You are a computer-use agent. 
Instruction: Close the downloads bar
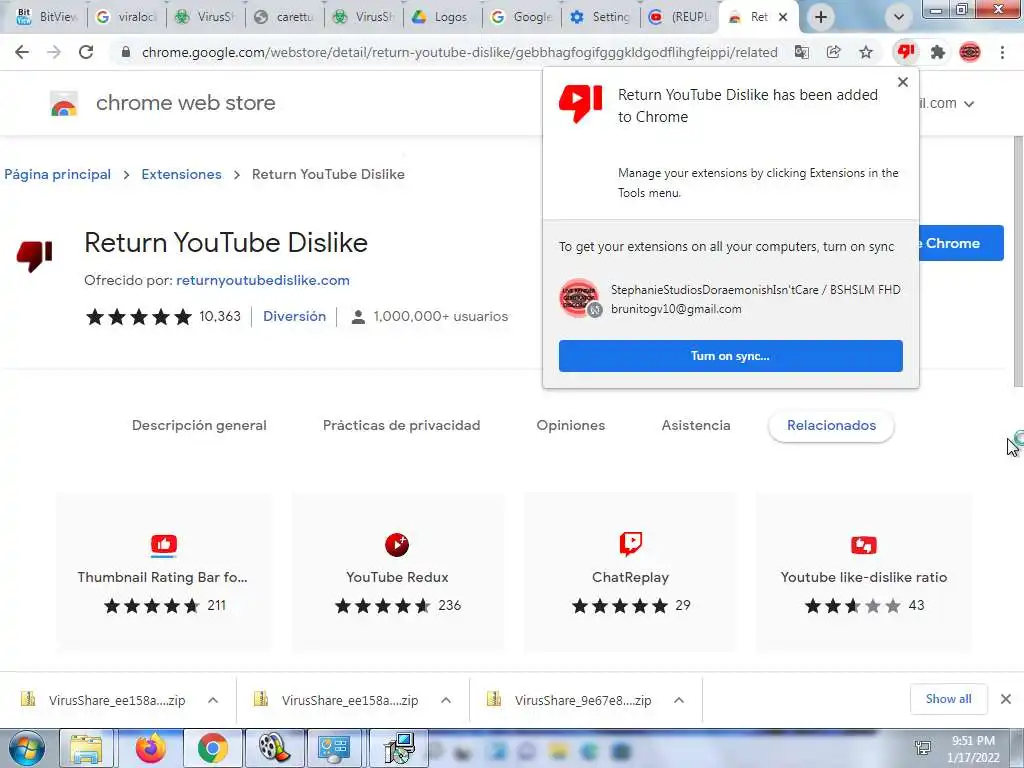coord(1006,699)
